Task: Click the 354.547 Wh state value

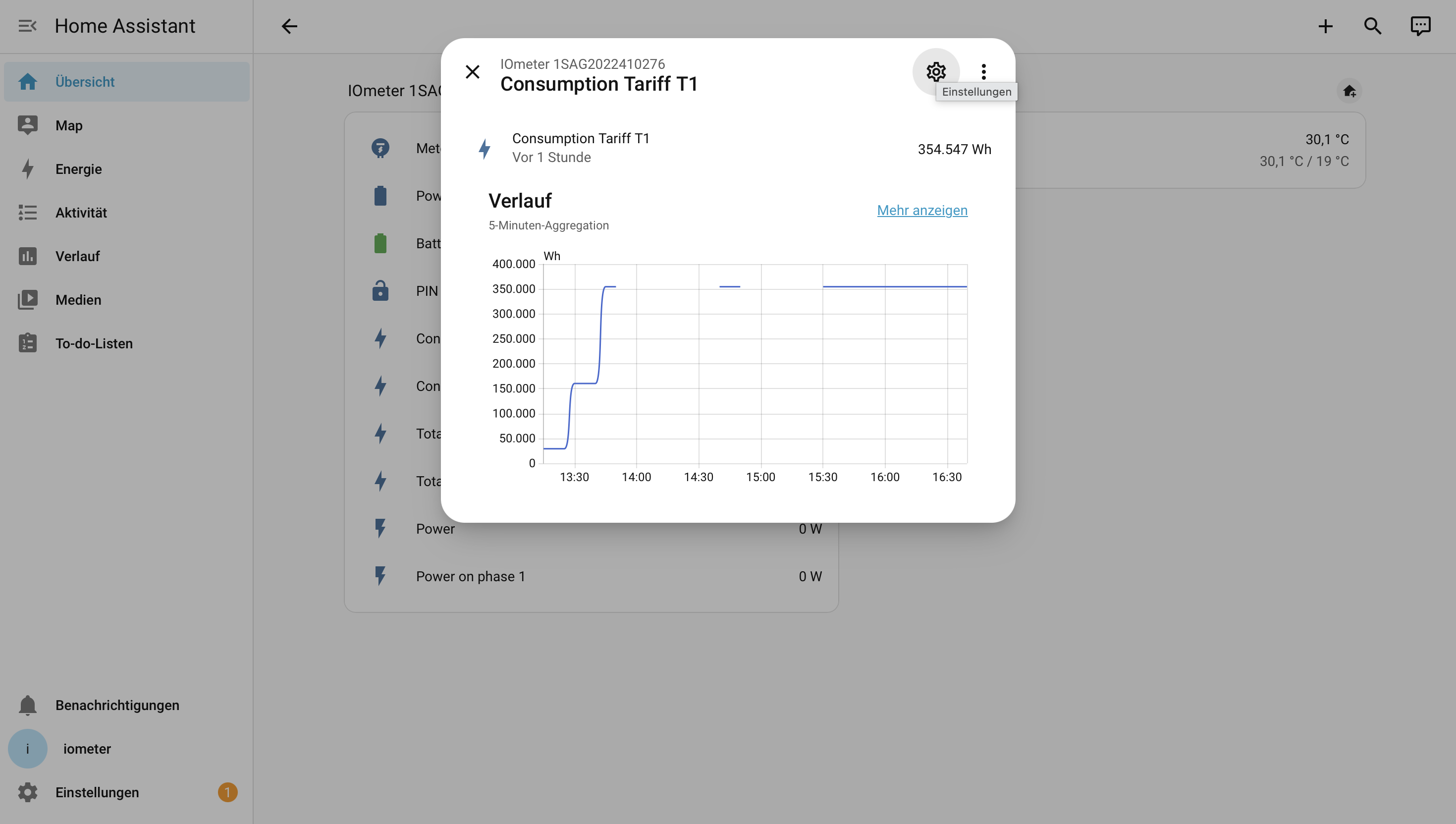Action: pos(954,150)
